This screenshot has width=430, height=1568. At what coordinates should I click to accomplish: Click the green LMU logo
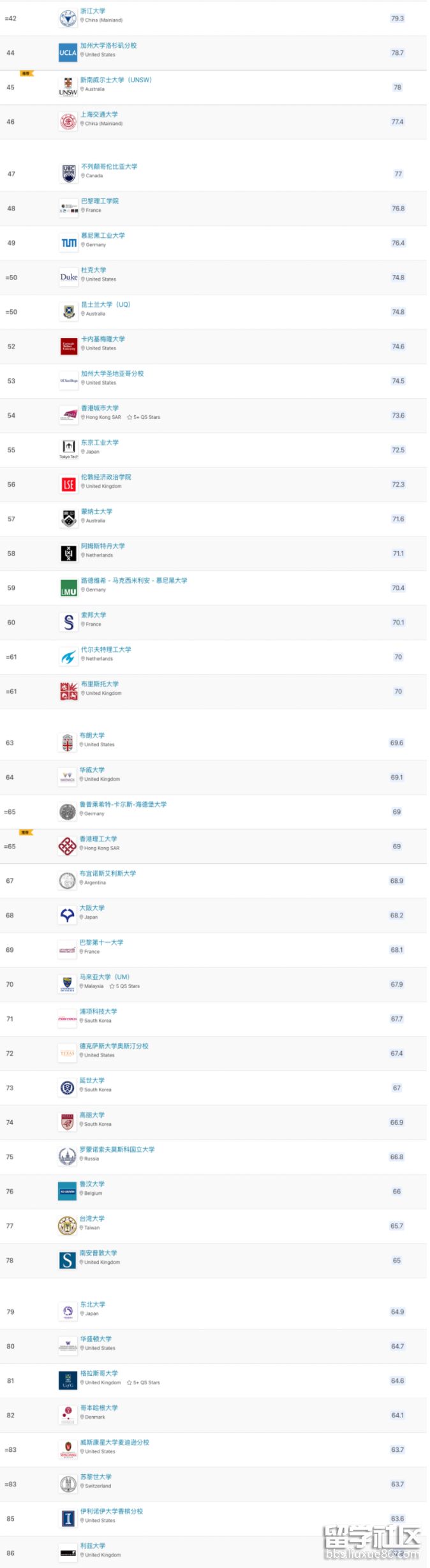(68, 588)
